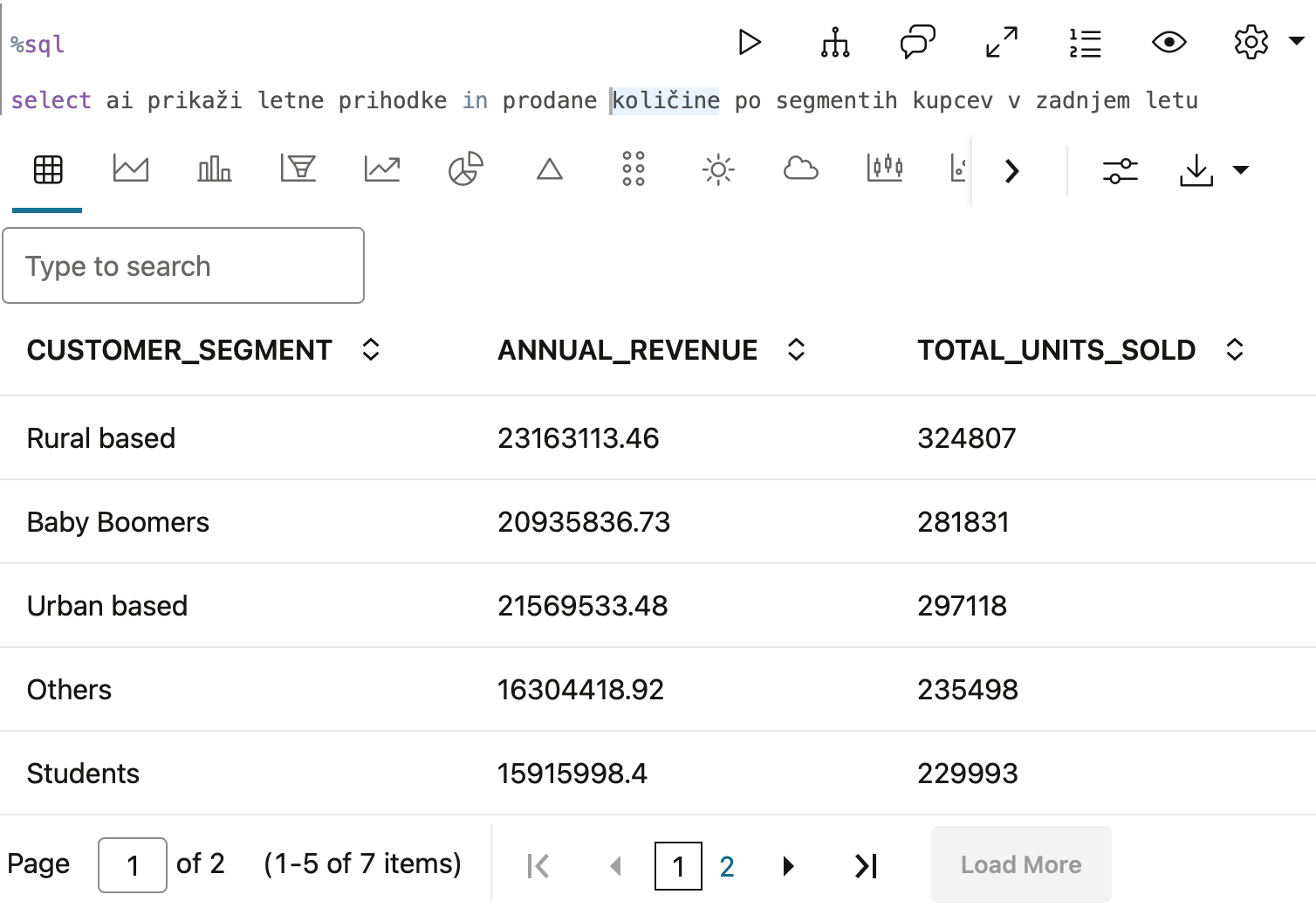1316x915 pixels.
Task: Switch to area chart view
Action: tap(131, 169)
